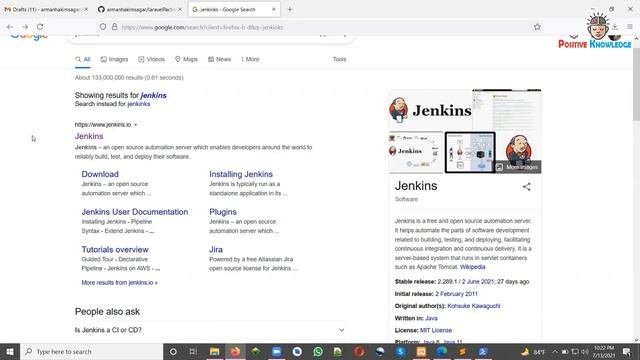Open Skype from the taskbar
Viewport: 640px width, 360px height.
400,351
